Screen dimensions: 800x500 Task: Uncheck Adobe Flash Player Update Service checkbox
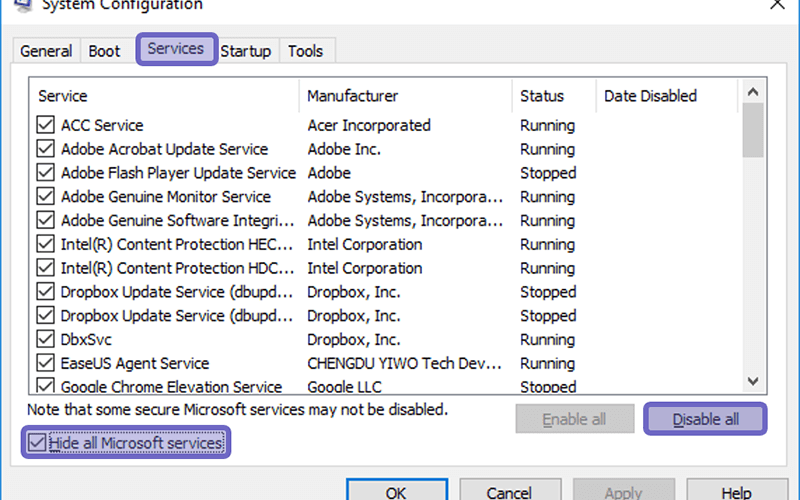[45, 173]
